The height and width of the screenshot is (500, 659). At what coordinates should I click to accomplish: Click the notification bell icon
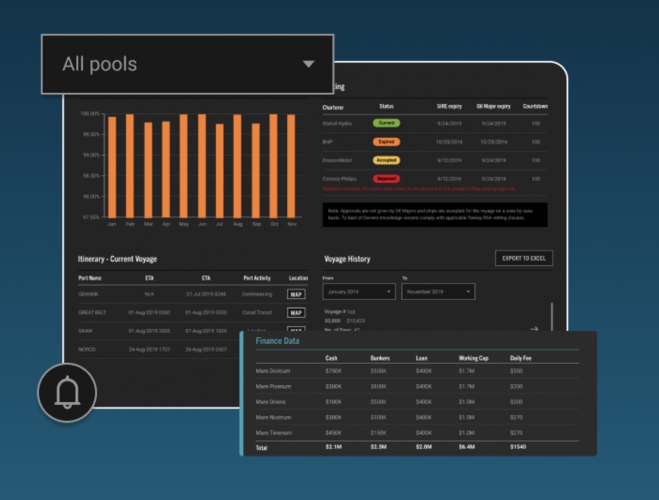coord(67,393)
